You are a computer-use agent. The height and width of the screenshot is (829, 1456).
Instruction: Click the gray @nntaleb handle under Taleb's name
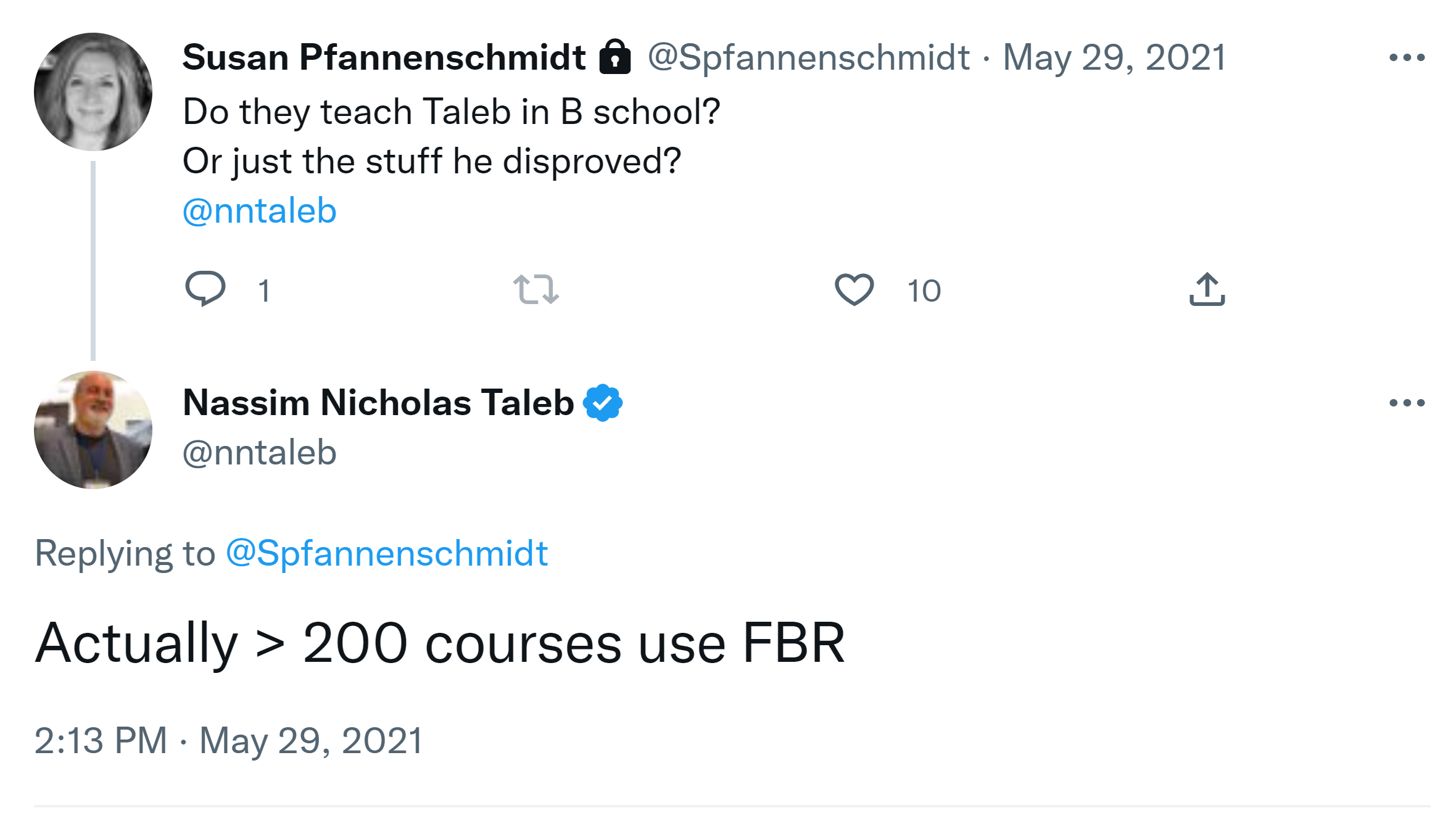coord(260,453)
